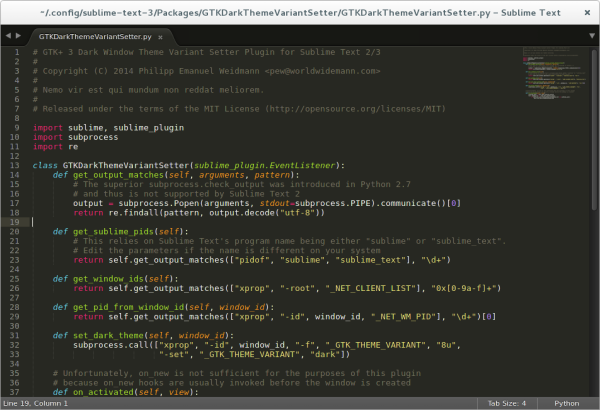Click function name get_output_matches
Viewport: 600px width, 410px height.
coord(118,175)
